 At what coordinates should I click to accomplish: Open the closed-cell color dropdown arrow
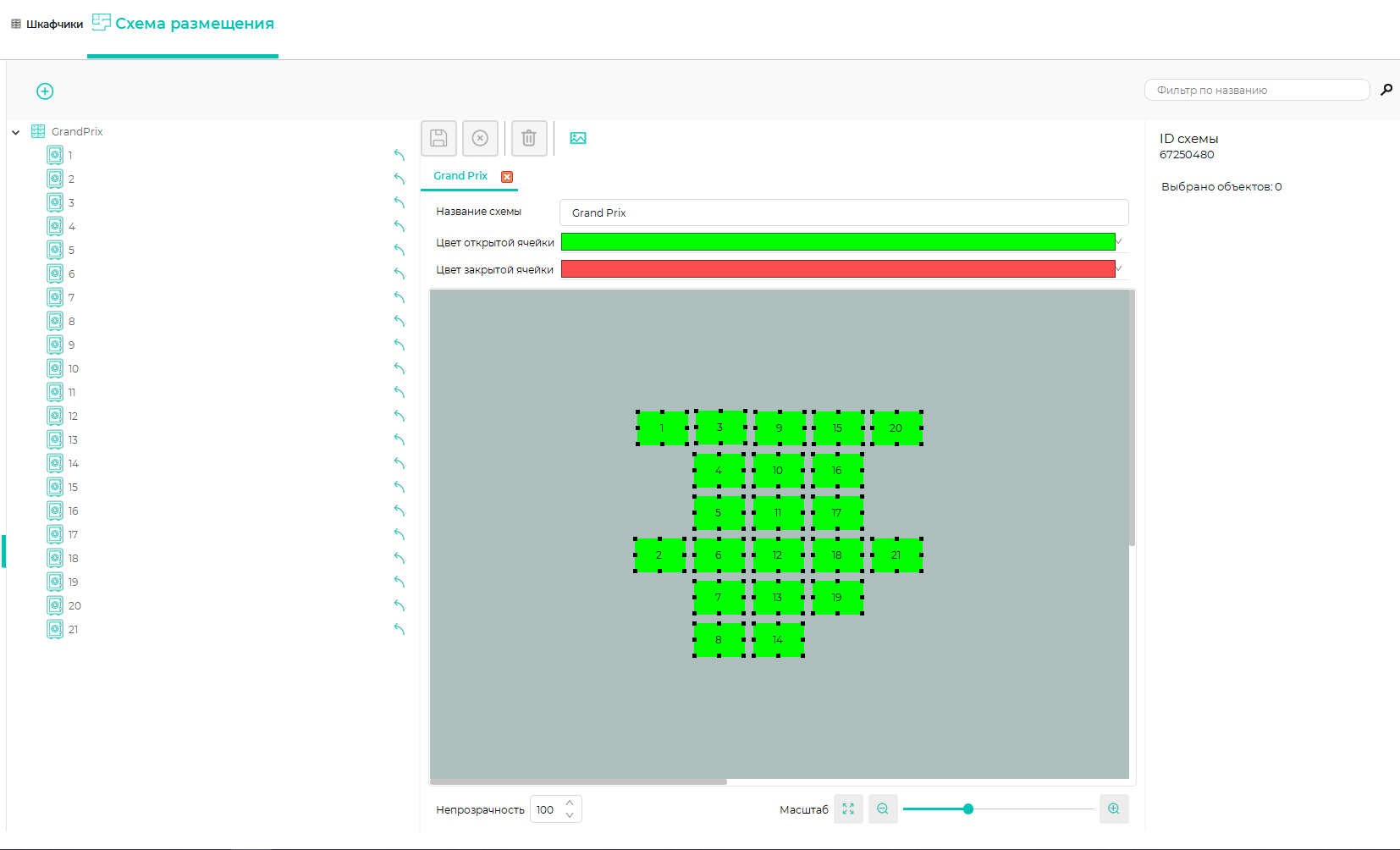(1119, 269)
